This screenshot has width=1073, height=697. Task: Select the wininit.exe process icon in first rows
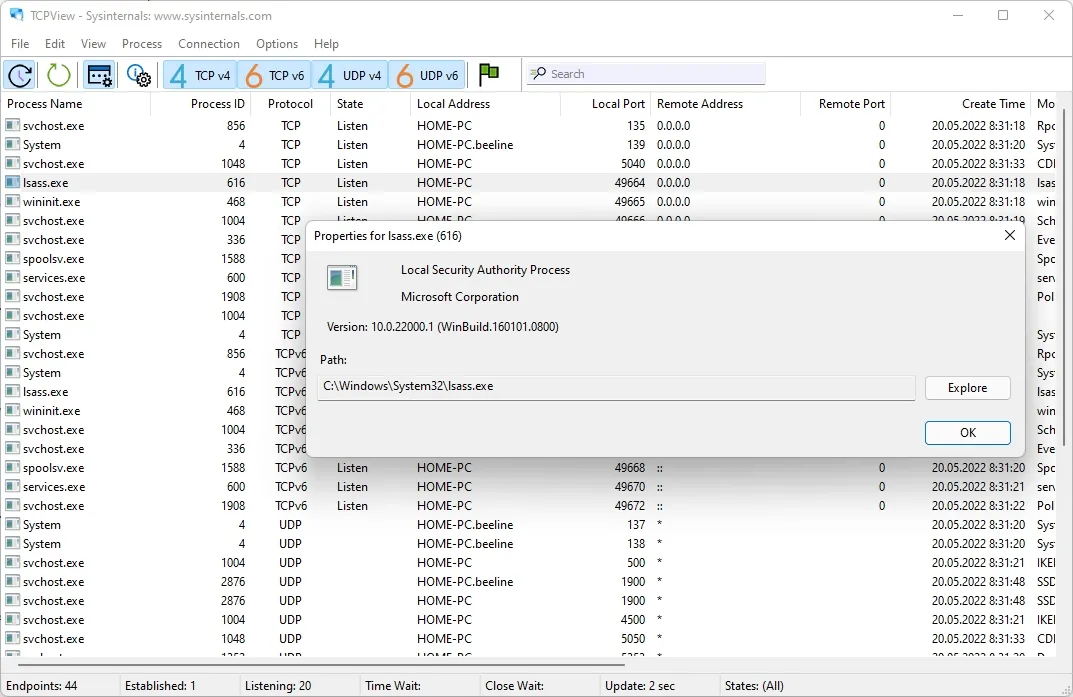12,202
